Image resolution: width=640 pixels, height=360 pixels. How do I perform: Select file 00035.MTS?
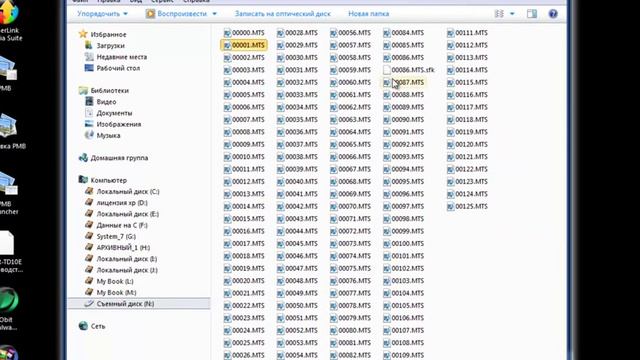(x=301, y=120)
